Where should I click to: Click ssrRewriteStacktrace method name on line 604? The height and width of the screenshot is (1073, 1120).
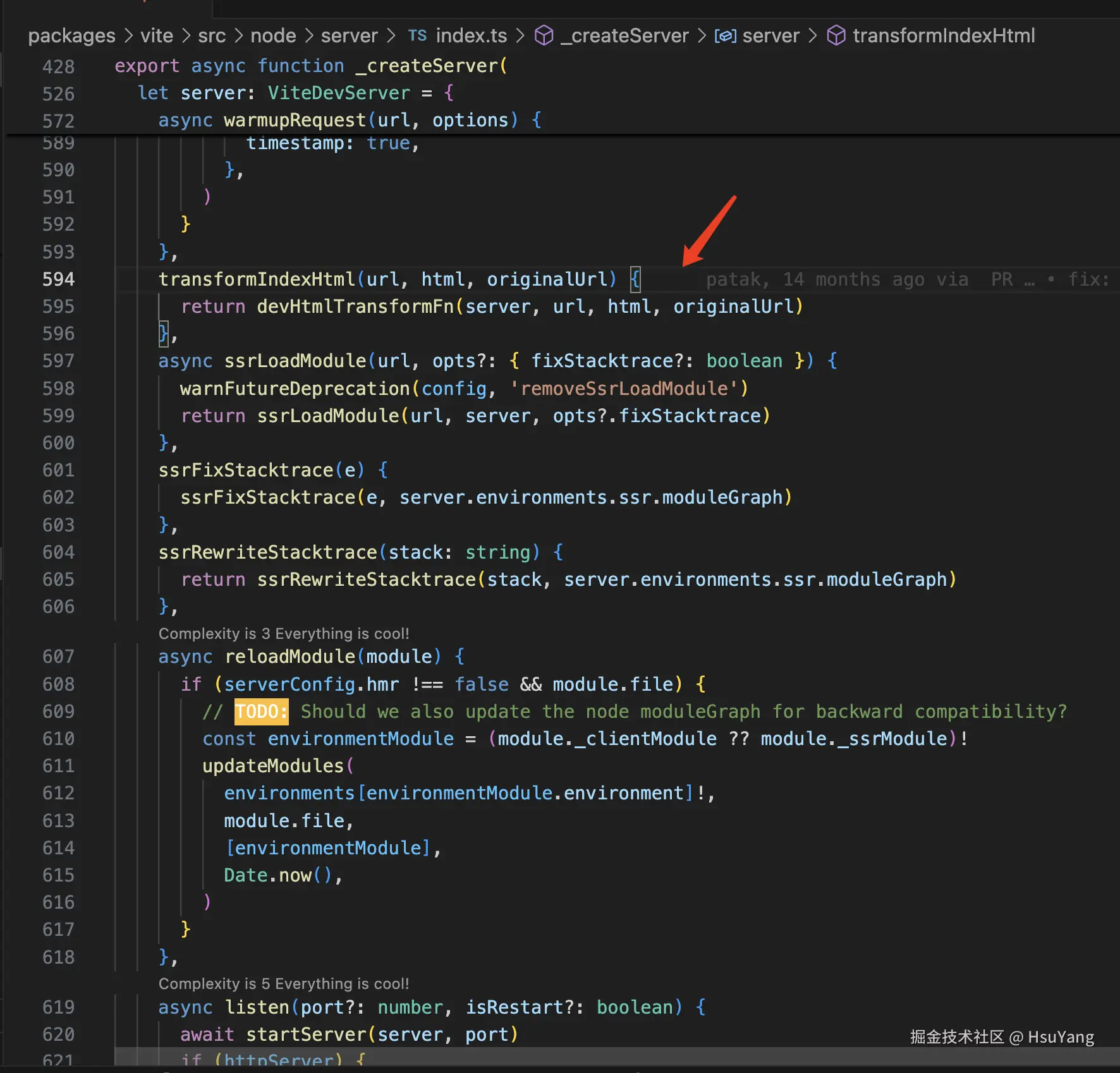[268, 552]
